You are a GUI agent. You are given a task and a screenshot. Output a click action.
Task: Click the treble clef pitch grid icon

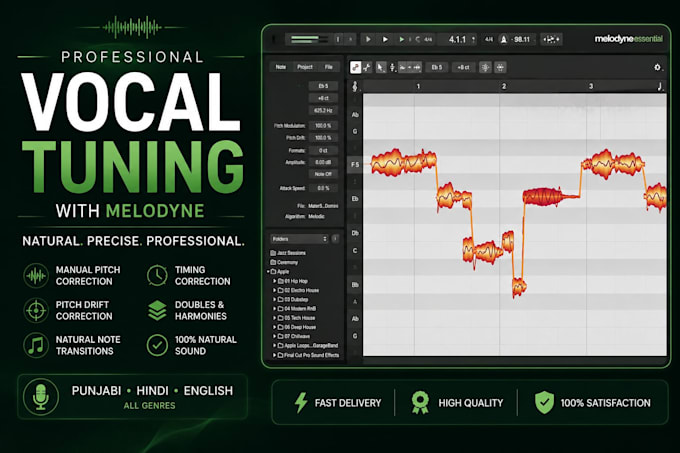coord(355,86)
